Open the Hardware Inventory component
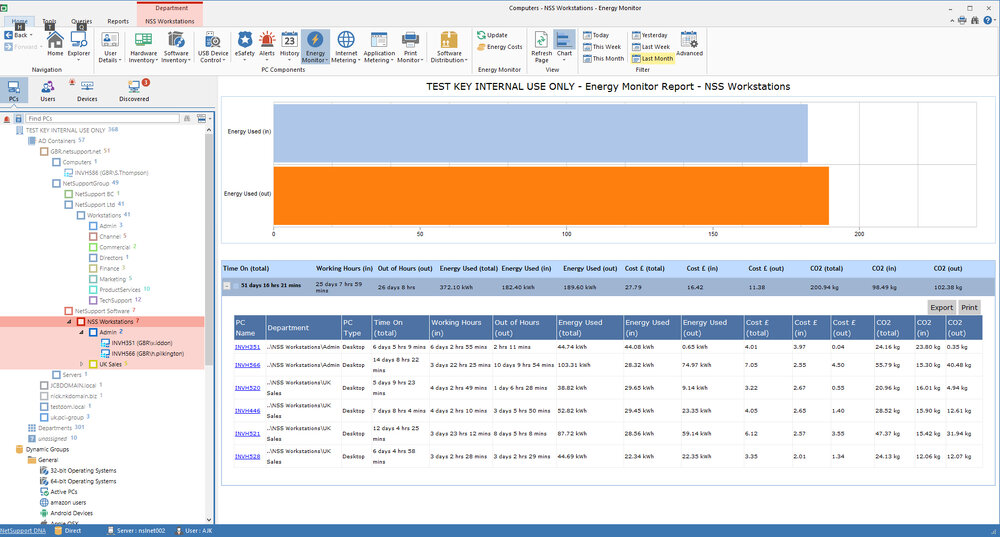Image resolution: width=1000 pixels, height=537 pixels. tap(143, 47)
